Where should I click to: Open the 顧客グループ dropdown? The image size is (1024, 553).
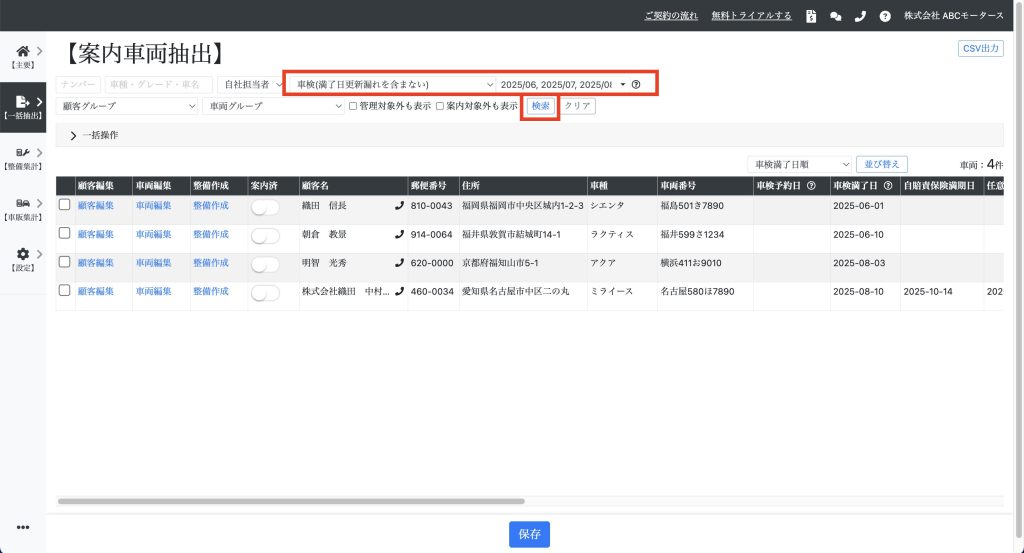coord(127,106)
